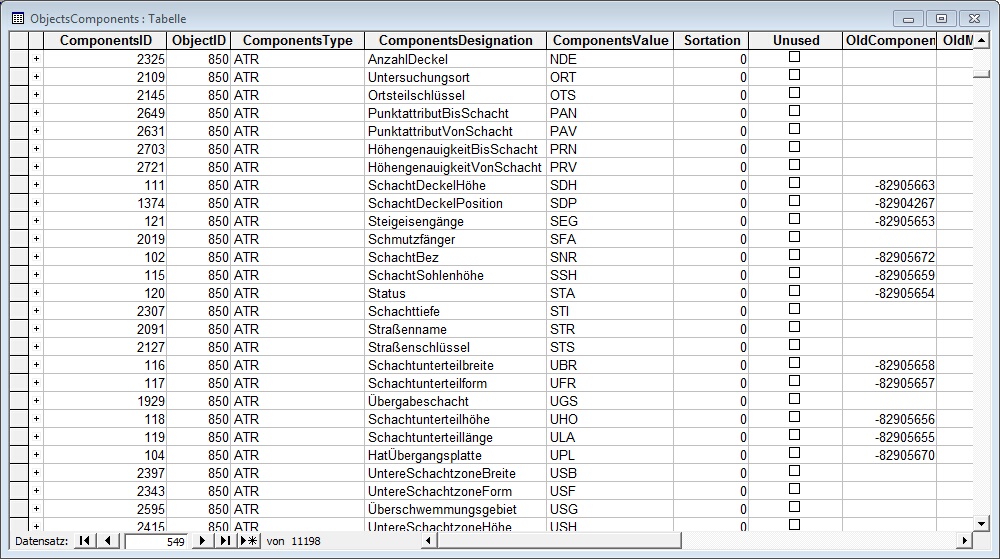This screenshot has width=1000, height=559.
Task: Go to the first record button
Action: (84, 541)
